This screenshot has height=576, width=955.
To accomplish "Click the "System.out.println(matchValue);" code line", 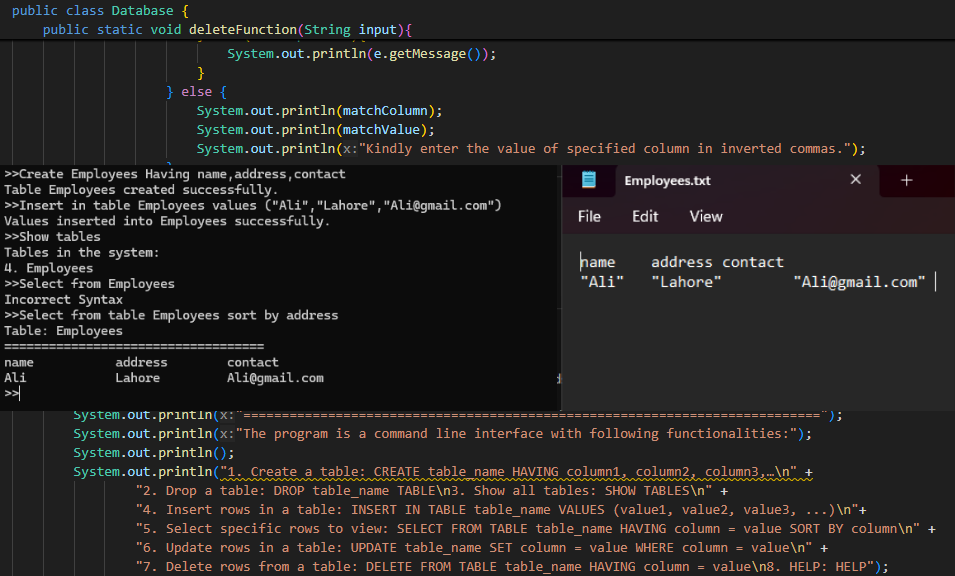I will pos(315,130).
